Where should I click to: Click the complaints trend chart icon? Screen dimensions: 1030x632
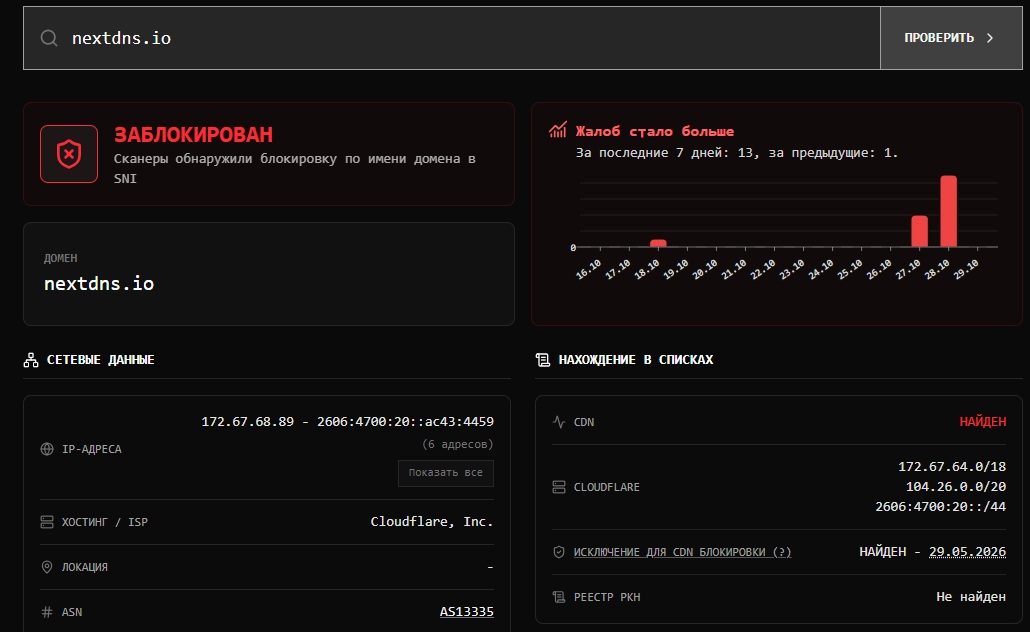(x=558, y=130)
